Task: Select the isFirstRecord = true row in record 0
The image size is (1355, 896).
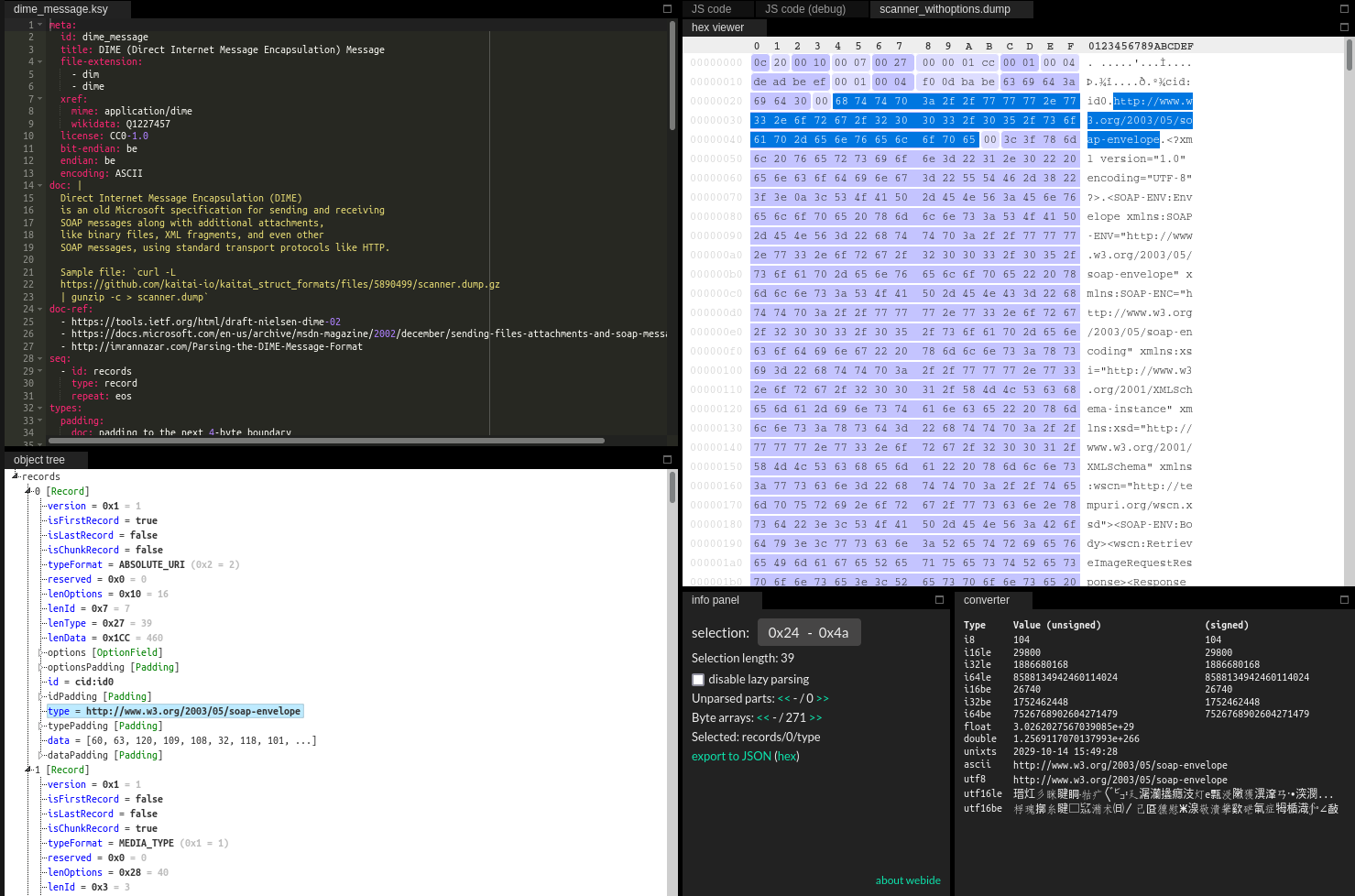Action: [x=103, y=520]
